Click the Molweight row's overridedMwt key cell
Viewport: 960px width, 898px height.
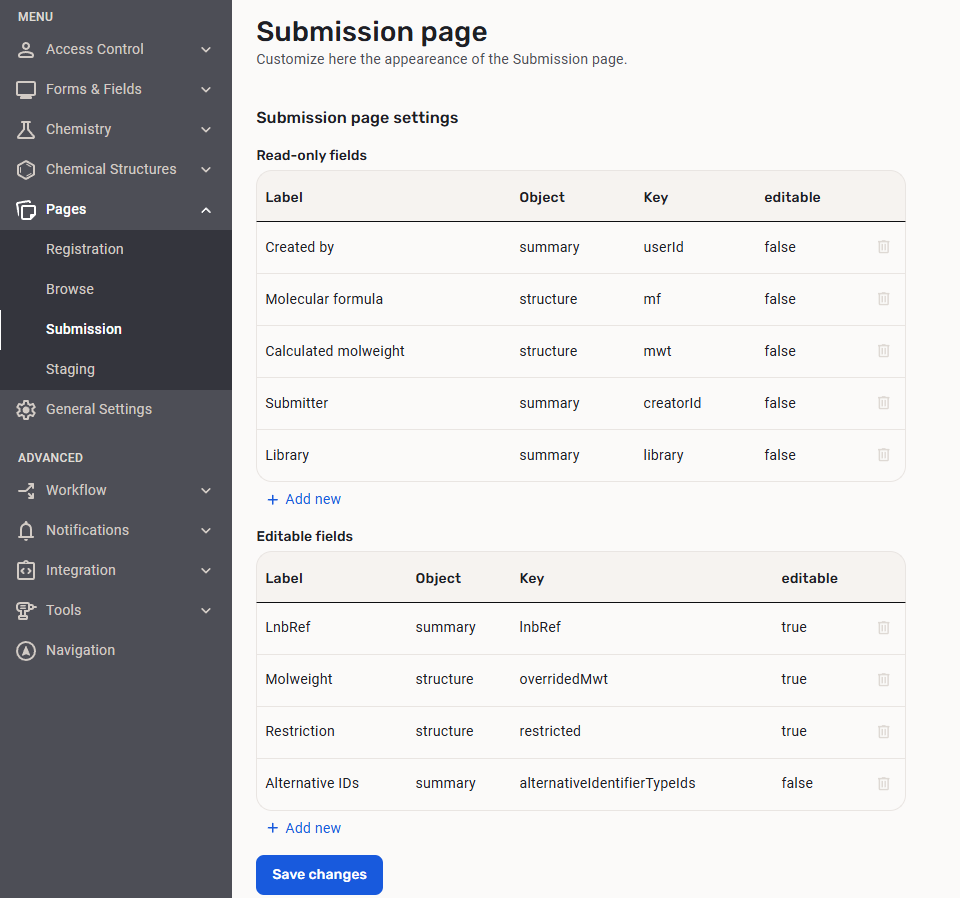(x=564, y=679)
